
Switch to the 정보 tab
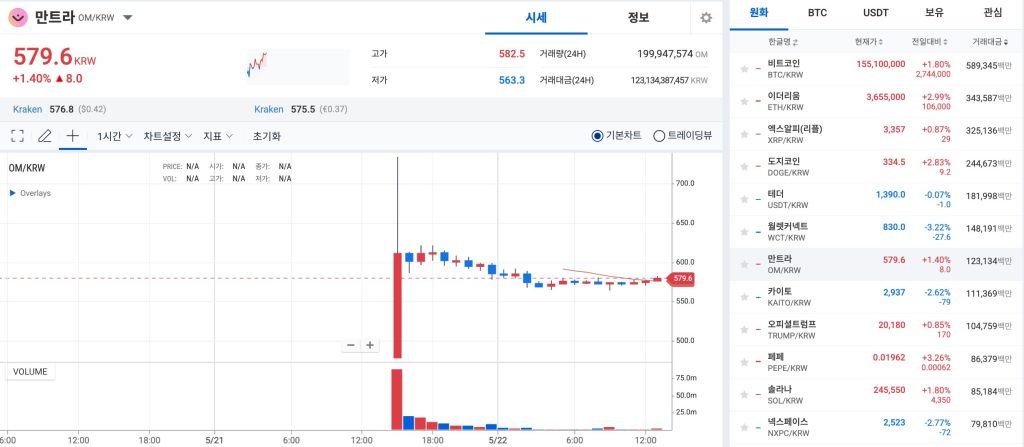(638, 17)
